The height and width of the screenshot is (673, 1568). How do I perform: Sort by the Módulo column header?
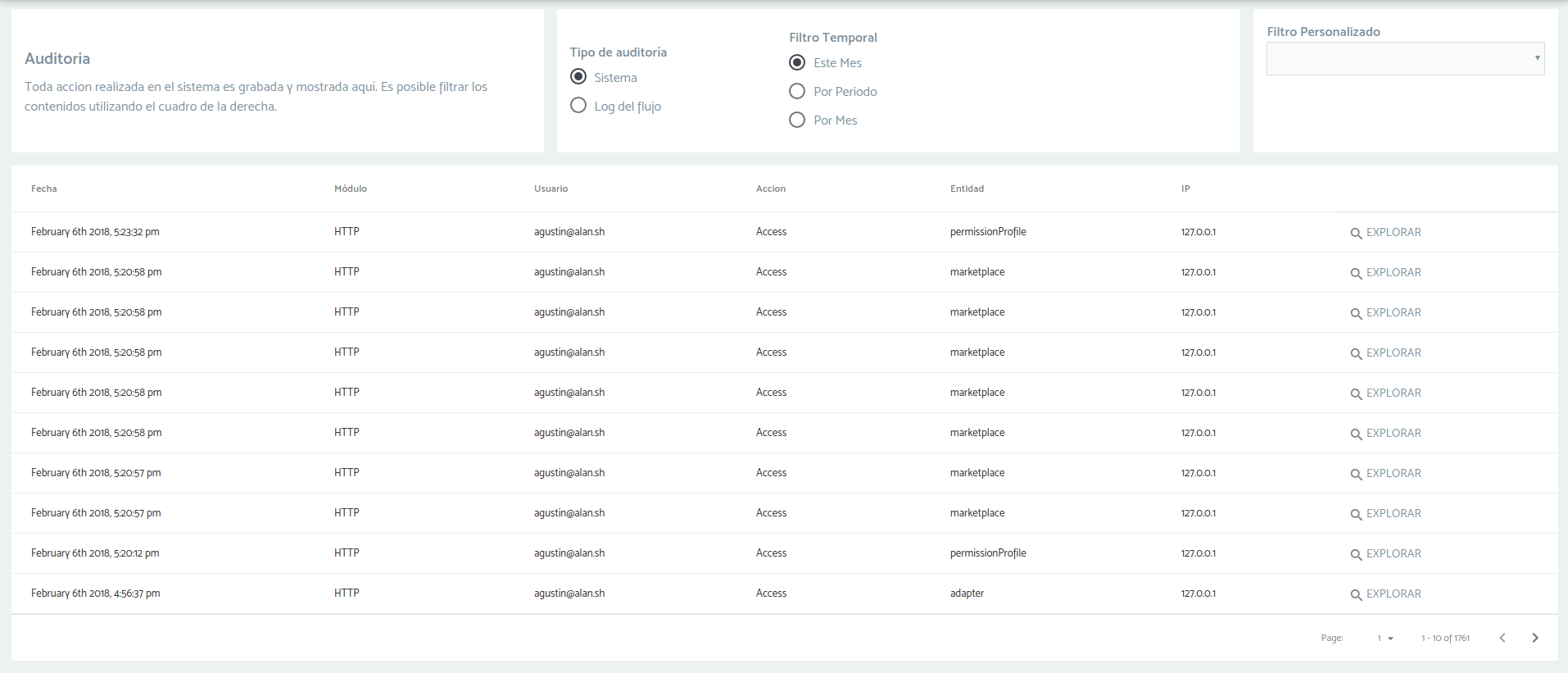pyautogui.click(x=351, y=189)
